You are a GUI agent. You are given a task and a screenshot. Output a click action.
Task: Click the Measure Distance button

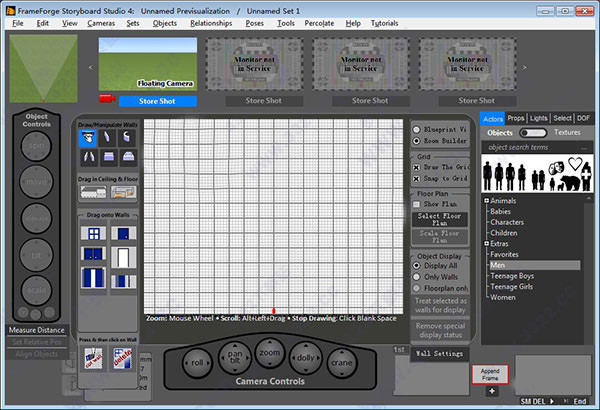(37, 330)
